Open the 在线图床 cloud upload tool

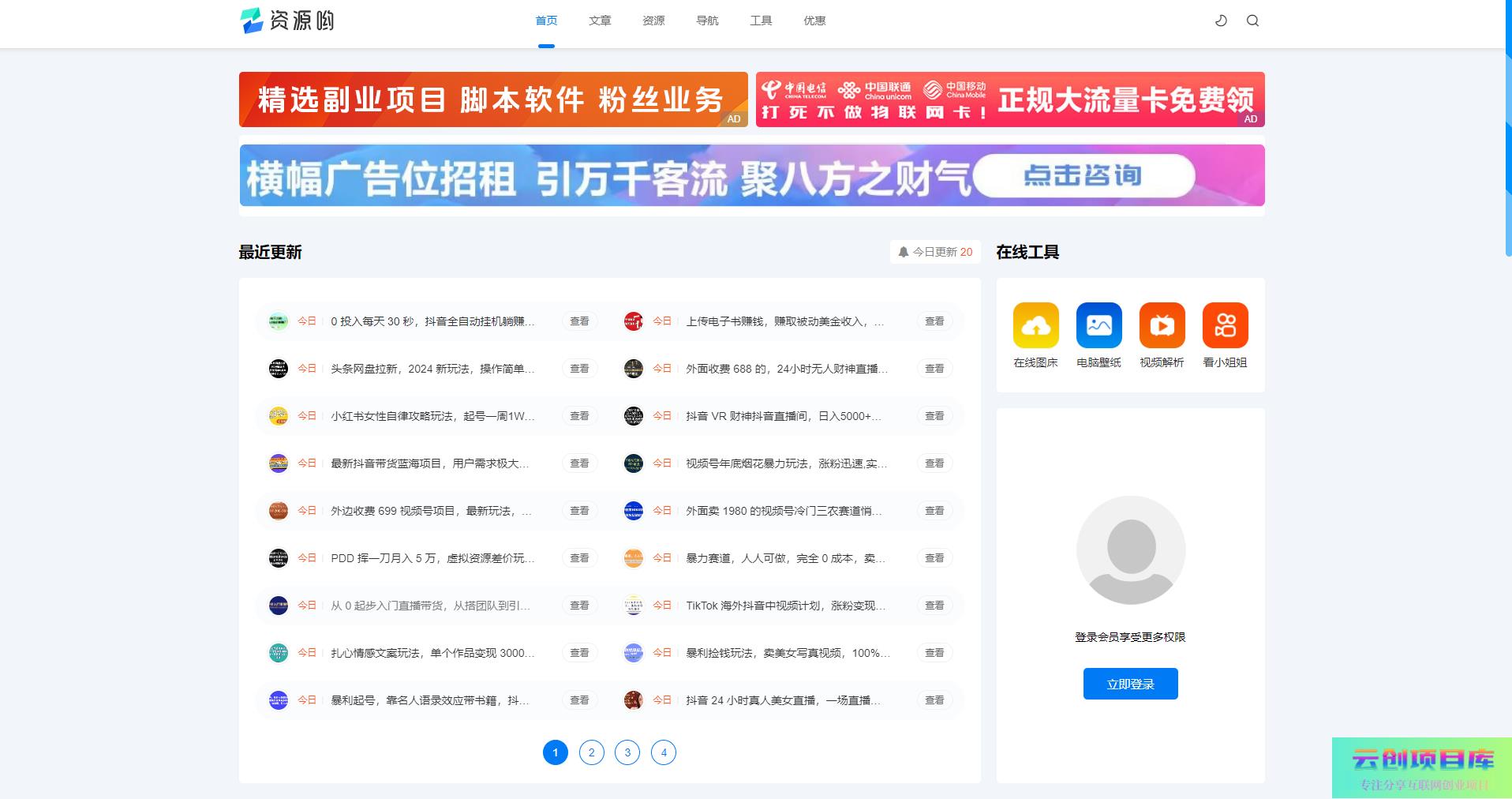1035,325
